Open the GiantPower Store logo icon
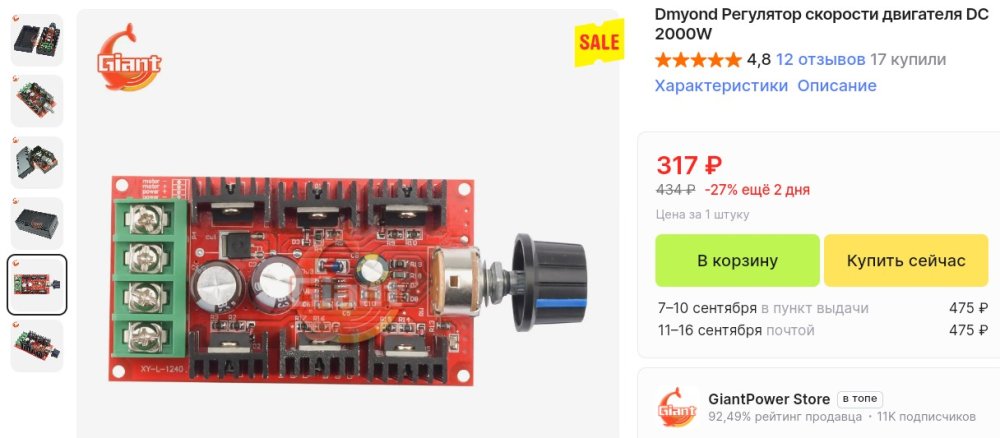Image resolution: width=1000 pixels, height=438 pixels. pyautogui.click(x=677, y=408)
